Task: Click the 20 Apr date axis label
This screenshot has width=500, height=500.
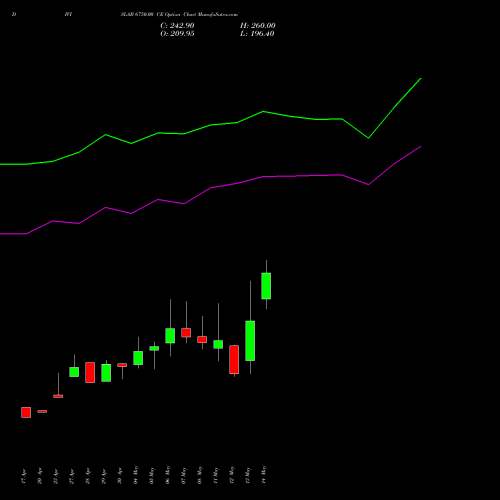Action: point(40,476)
